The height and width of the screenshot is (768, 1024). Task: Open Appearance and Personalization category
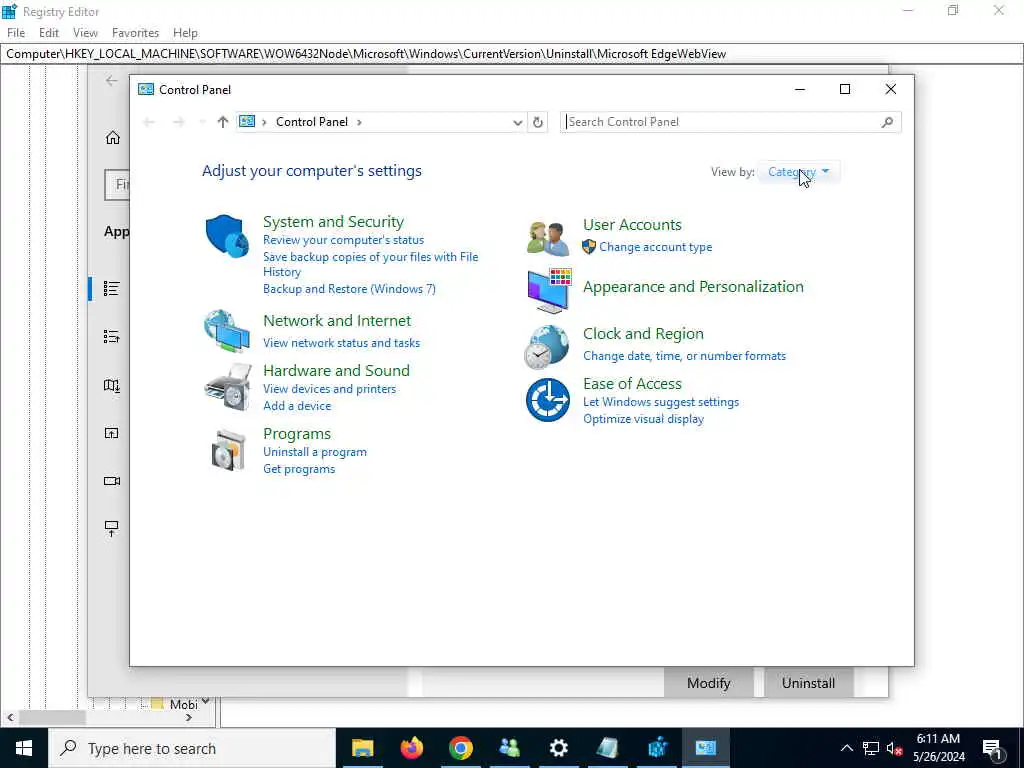point(693,287)
